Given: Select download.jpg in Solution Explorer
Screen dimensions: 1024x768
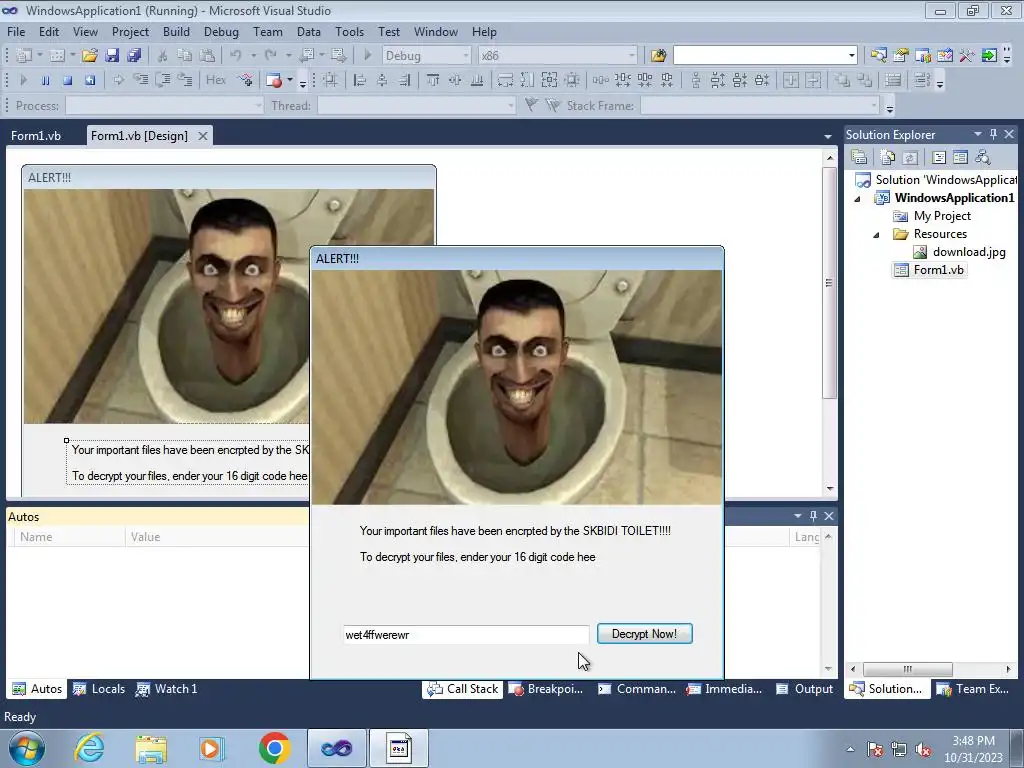Looking at the screenshot, I should pyautogui.click(x=968, y=252).
